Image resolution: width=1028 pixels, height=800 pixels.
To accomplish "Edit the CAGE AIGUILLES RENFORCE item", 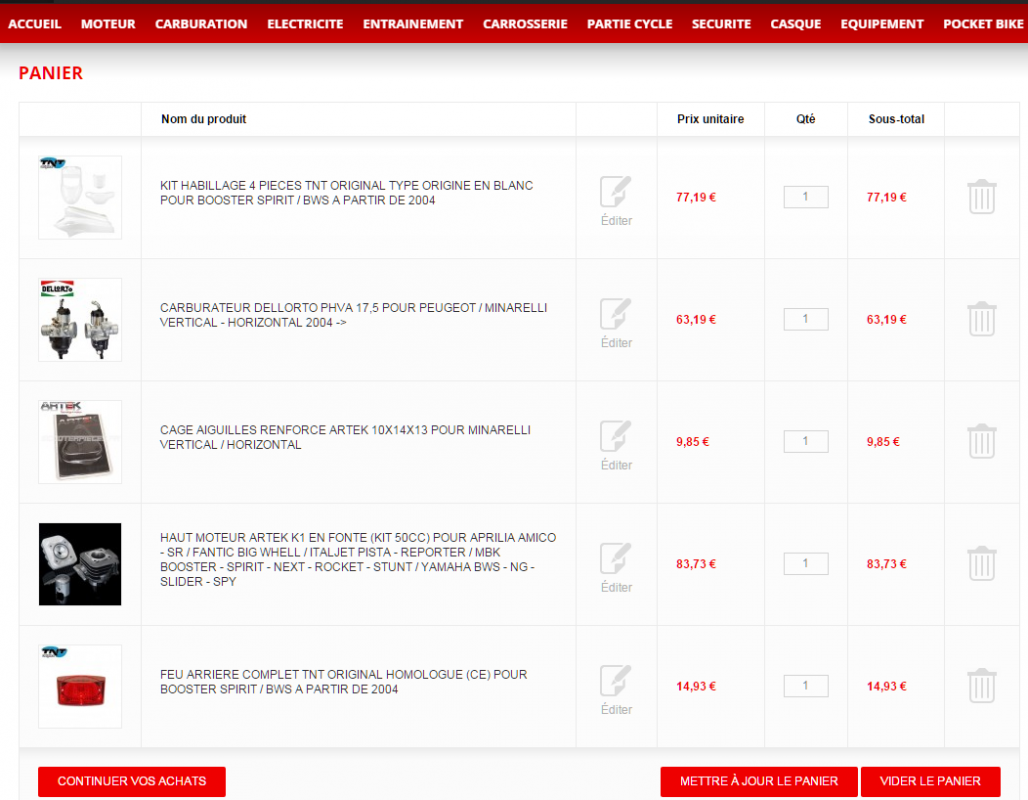I will [616, 446].
